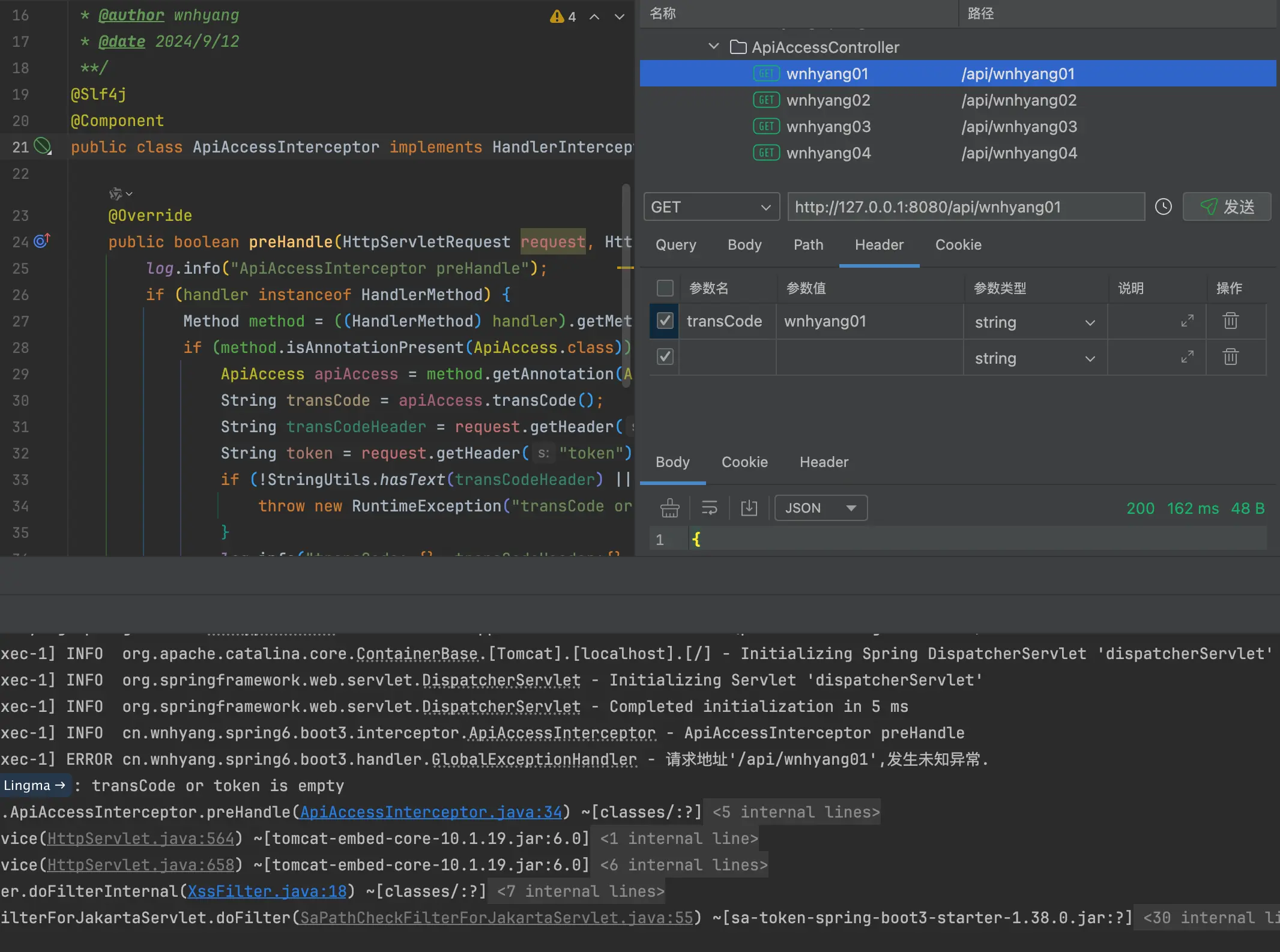This screenshot has height=952, width=1280.
Task: Clear the response body with broom icon
Action: click(x=670, y=508)
